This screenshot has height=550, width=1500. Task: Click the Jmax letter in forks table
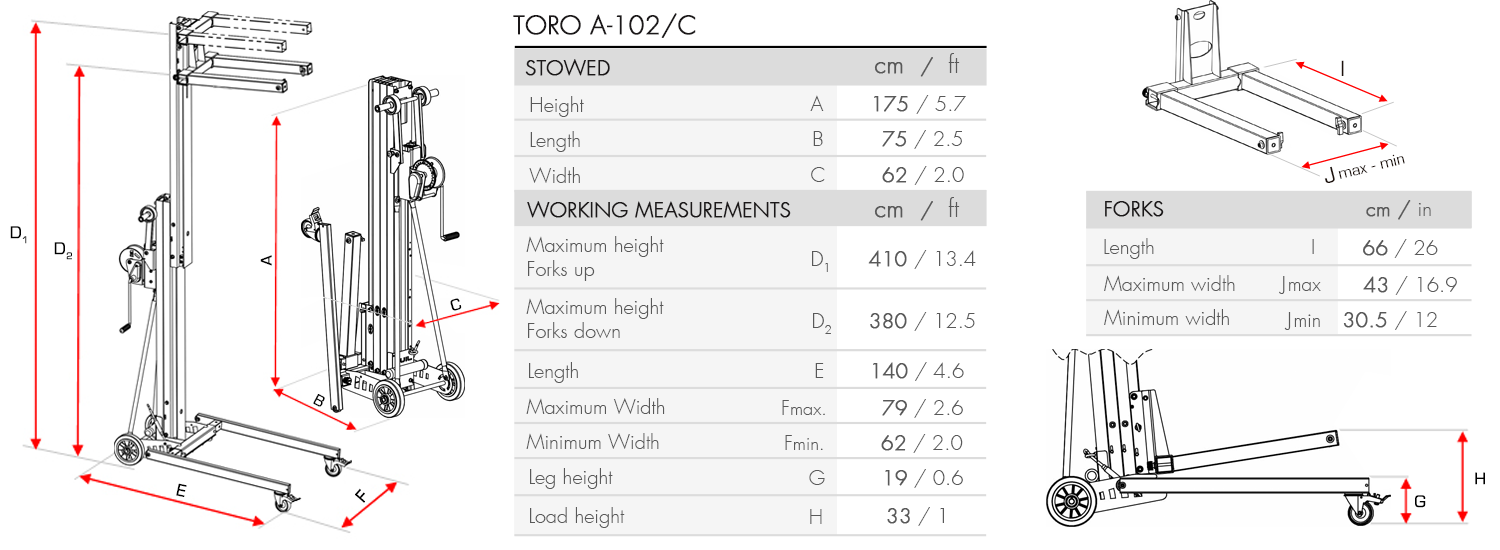(1300, 285)
